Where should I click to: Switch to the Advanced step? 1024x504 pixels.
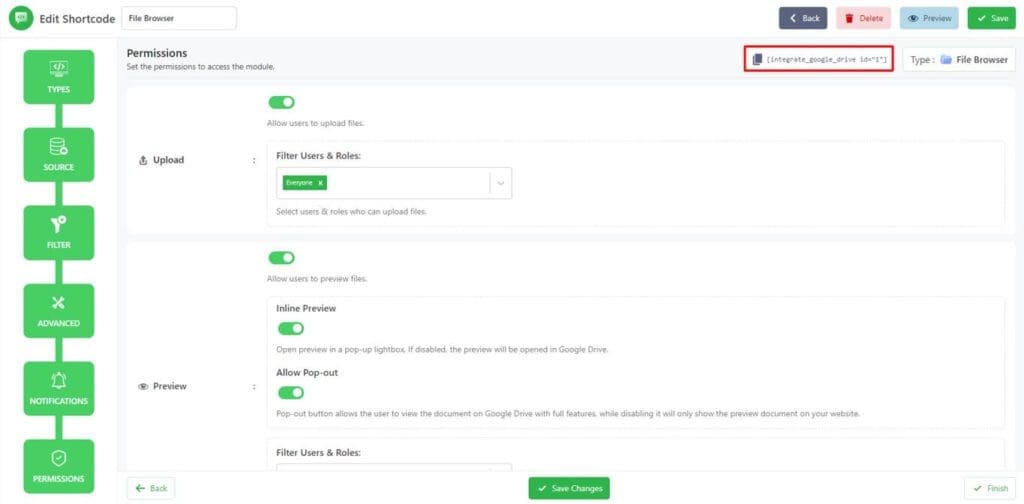click(x=59, y=311)
